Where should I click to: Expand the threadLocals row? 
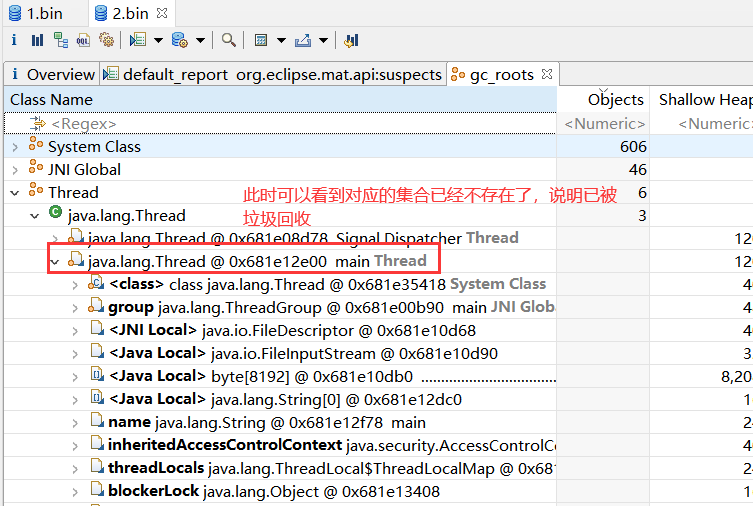(x=75, y=469)
